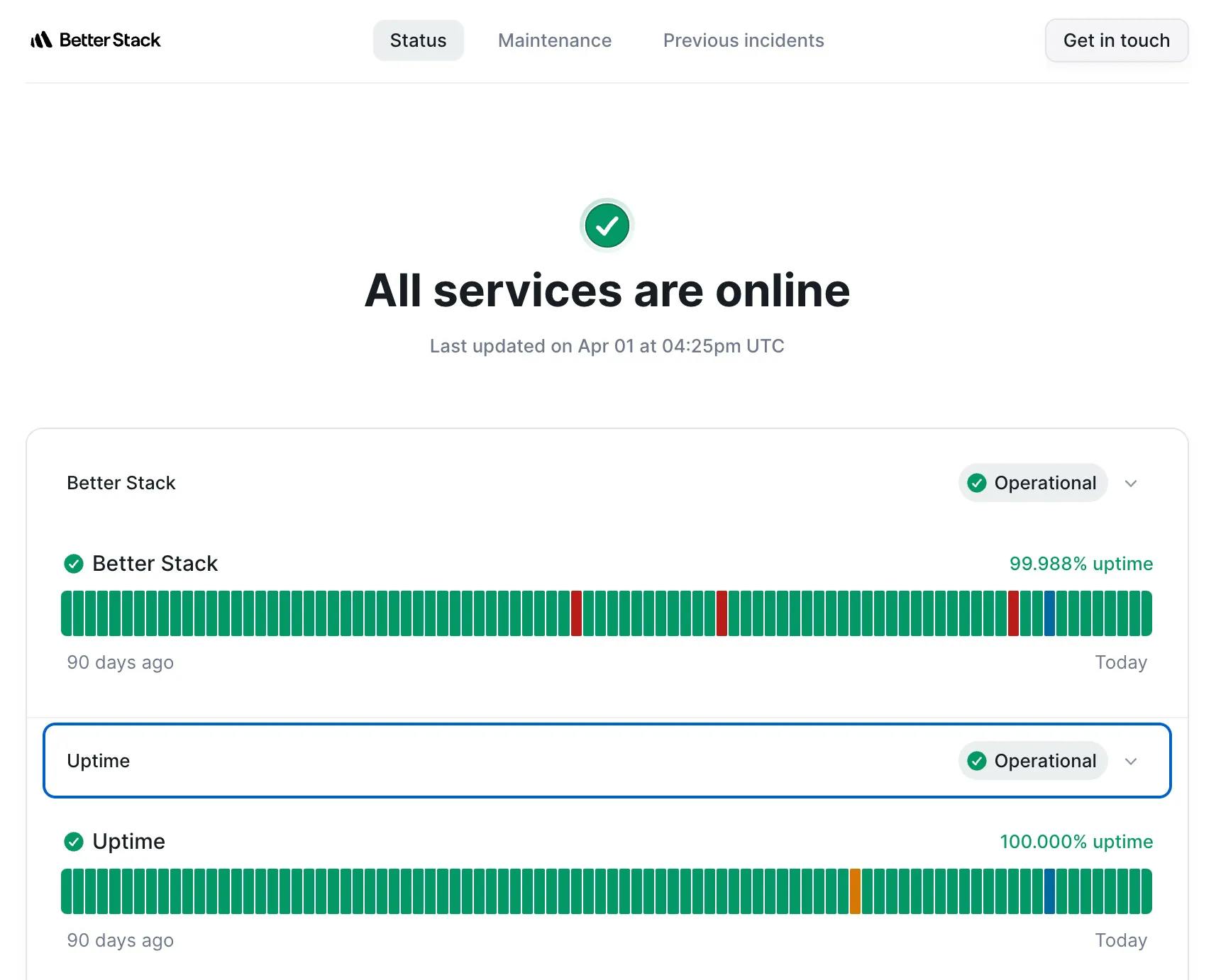Click the orange bar in Uptime timeline
Image resolution: width=1216 pixels, height=980 pixels.
[x=855, y=891]
